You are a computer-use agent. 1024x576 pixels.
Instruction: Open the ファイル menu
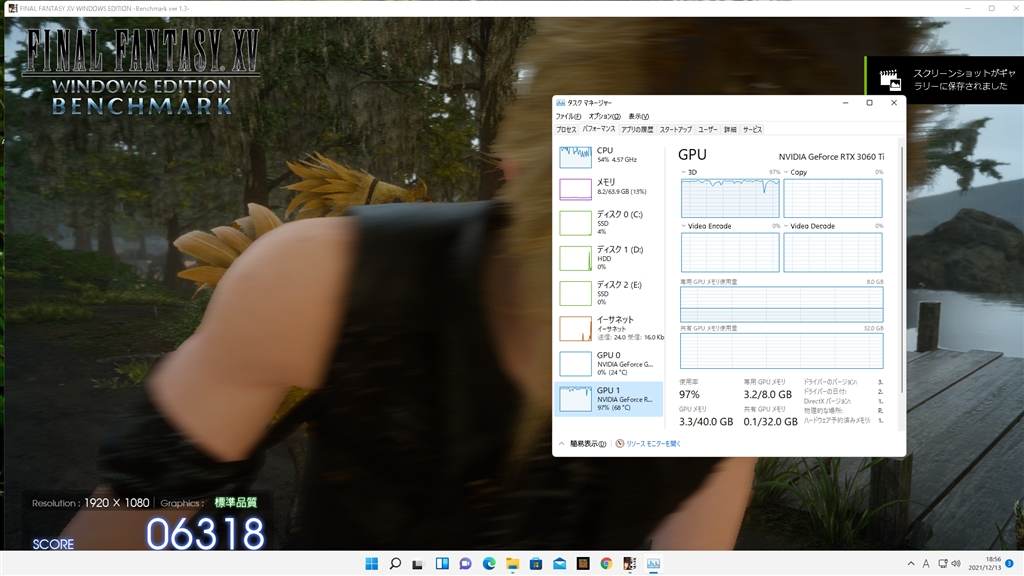568,116
